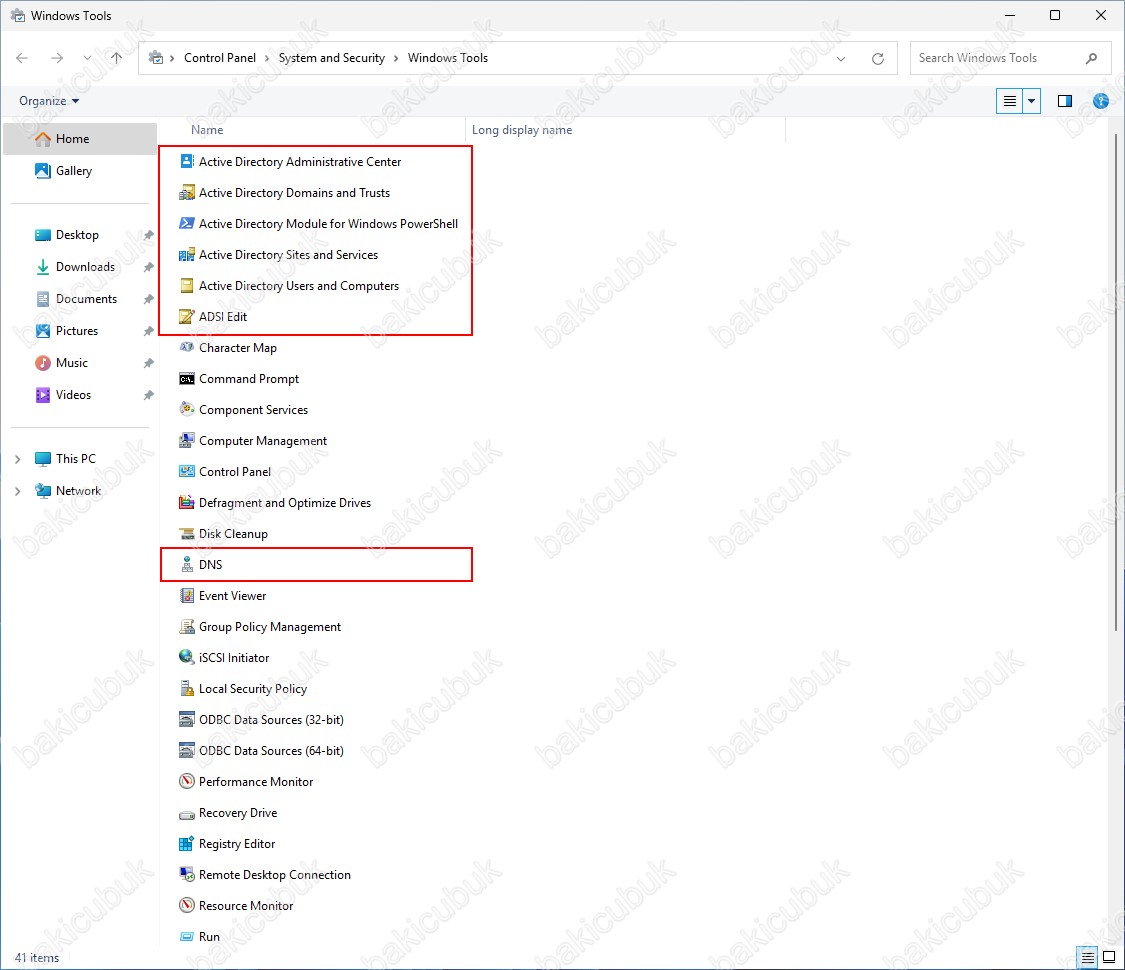Screen dimensions: 1125x970
Task: Click the Forward navigation arrow
Action: (57, 58)
